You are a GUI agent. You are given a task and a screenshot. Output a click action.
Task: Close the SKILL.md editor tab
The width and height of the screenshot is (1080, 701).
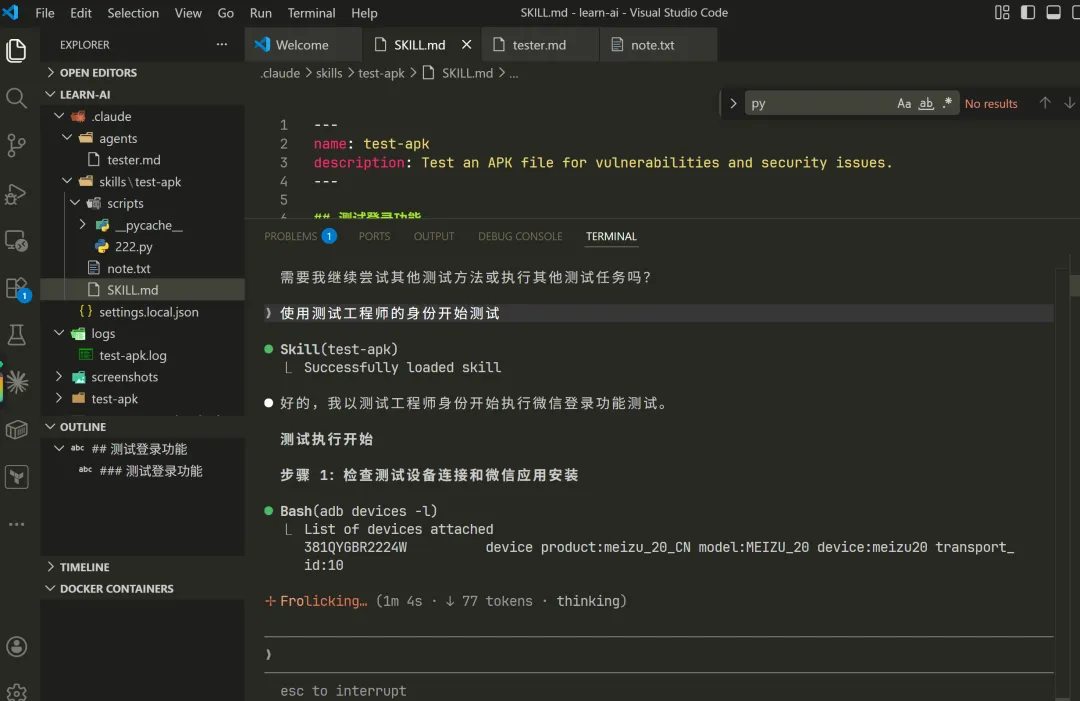(x=467, y=45)
